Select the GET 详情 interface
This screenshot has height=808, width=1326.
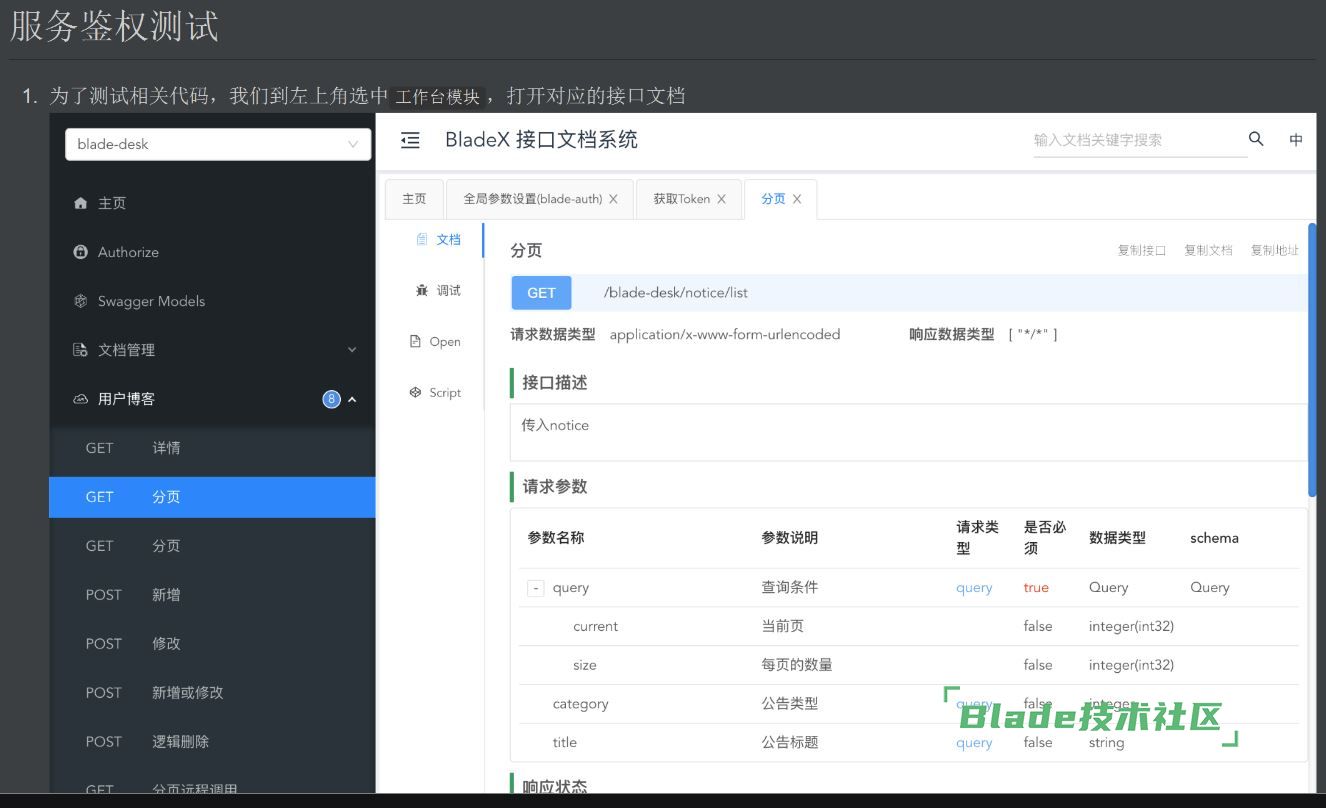212,448
